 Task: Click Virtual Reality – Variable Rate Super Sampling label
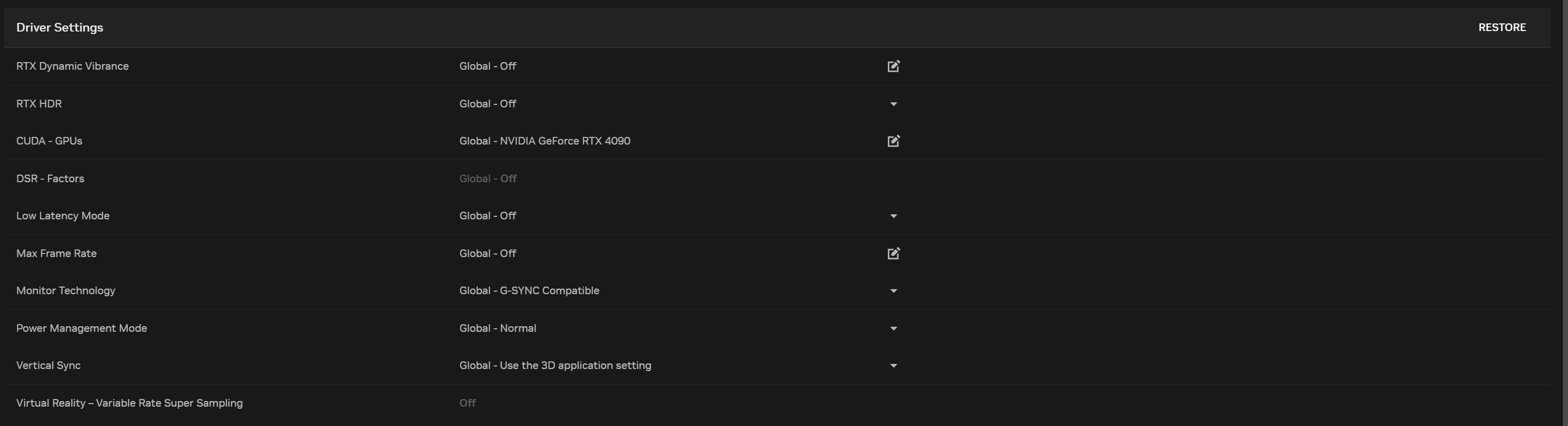coord(129,403)
